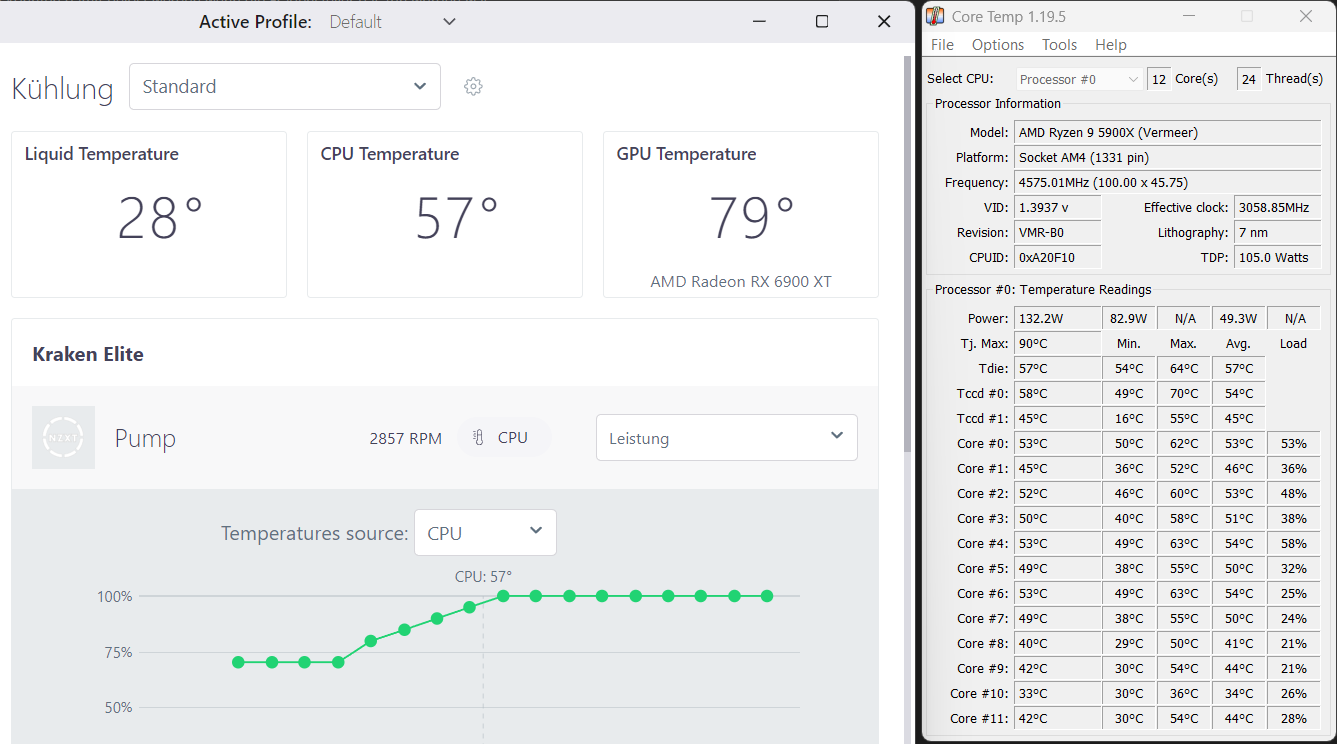Click the Core #4 load 58% value

[1294, 543]
